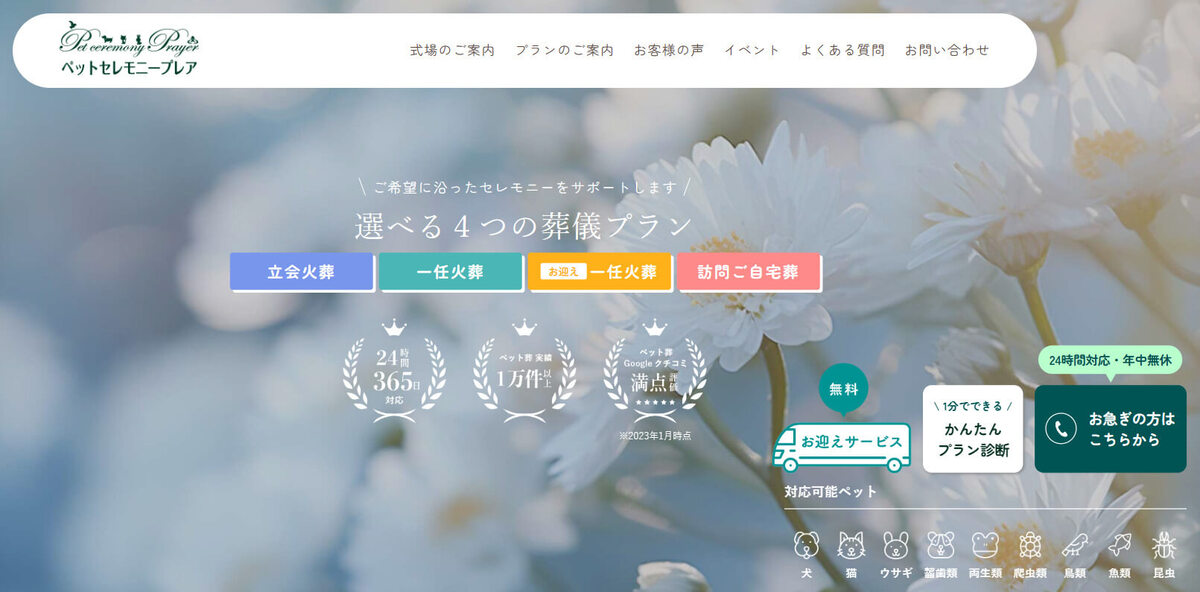Choose the 訪問ご自宅葬 plan button
1200x592 pixels.
pyautogui.click(x=748, y=272)
